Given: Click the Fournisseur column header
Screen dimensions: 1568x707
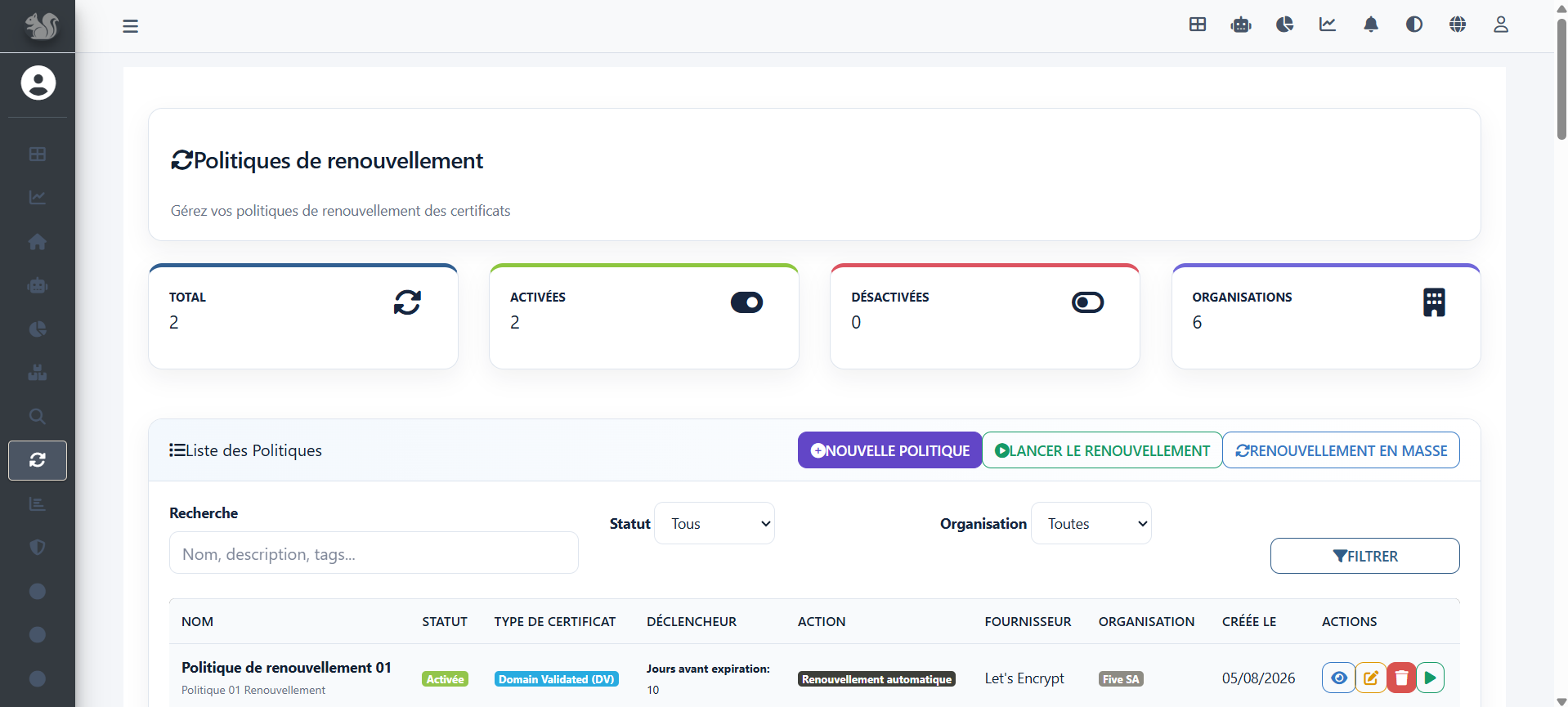Looking at the screenshot, I should 1028,622.
